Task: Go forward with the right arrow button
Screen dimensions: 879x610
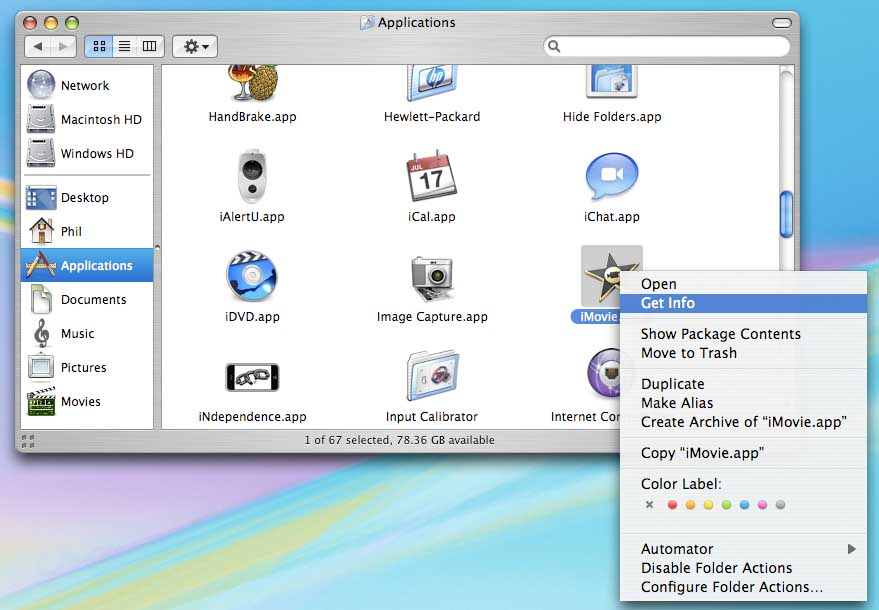Action: (63, 46)
